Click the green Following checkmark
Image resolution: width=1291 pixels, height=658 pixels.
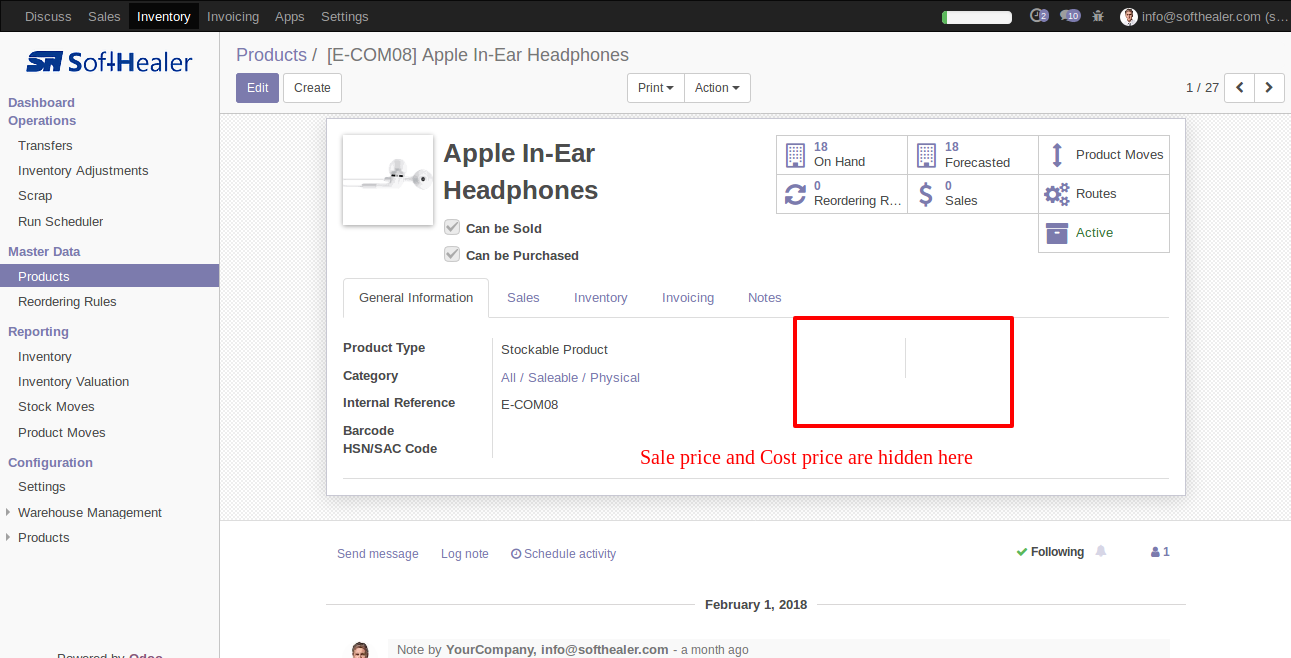(x=1022, y=552)
